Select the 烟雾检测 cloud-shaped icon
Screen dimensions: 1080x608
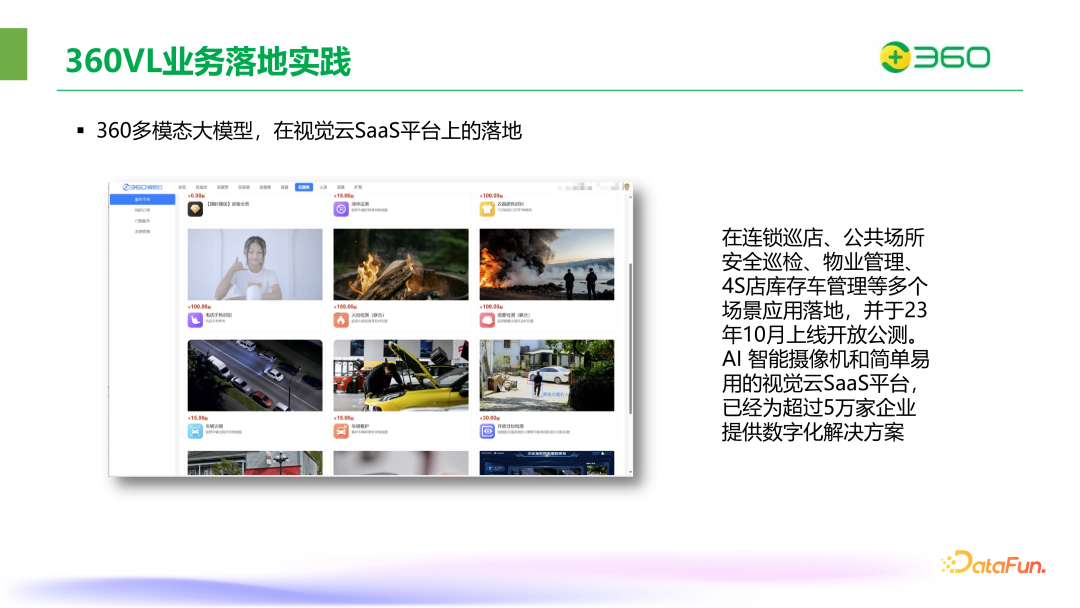click(x=488, y=318)
